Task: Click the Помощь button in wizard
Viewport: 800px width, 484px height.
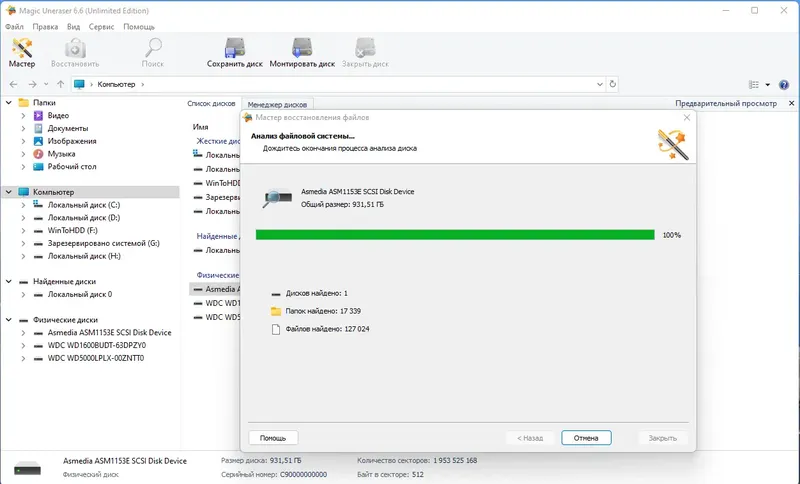Action: click(x=273, y=438)
